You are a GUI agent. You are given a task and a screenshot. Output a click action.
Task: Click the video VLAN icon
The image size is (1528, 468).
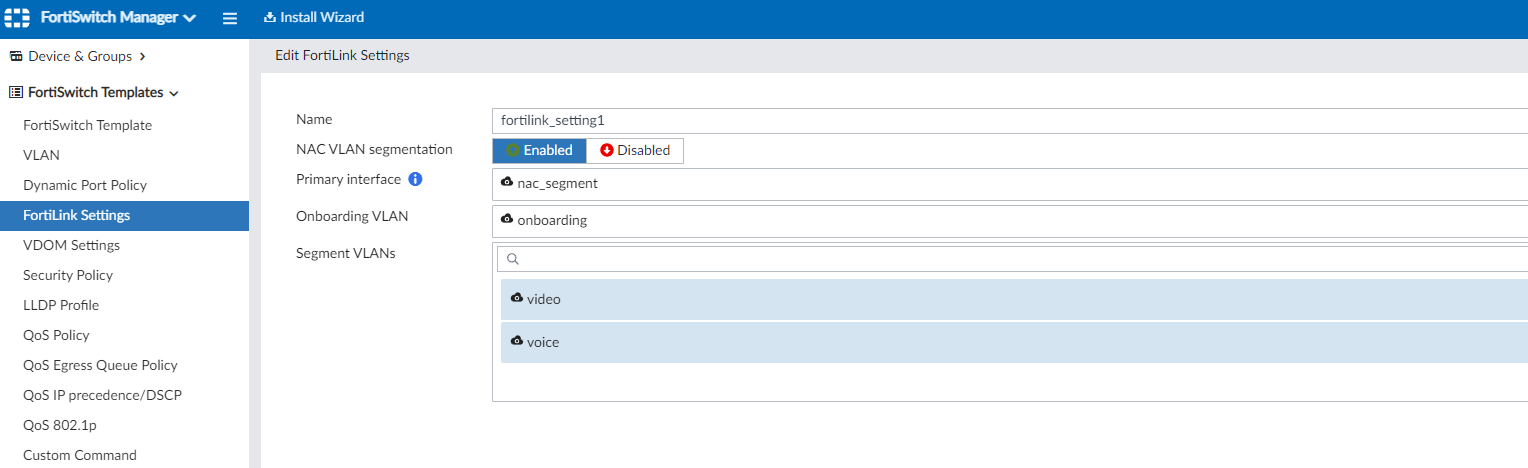click(517, 298)
